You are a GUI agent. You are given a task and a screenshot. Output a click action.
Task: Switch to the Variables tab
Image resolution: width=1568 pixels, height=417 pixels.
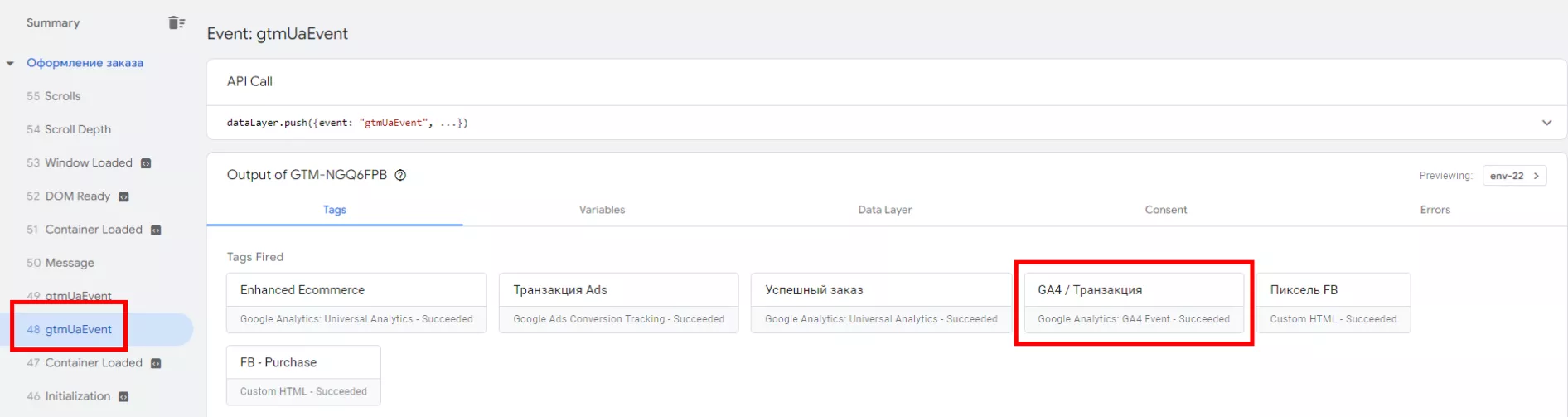pos(602,210)
